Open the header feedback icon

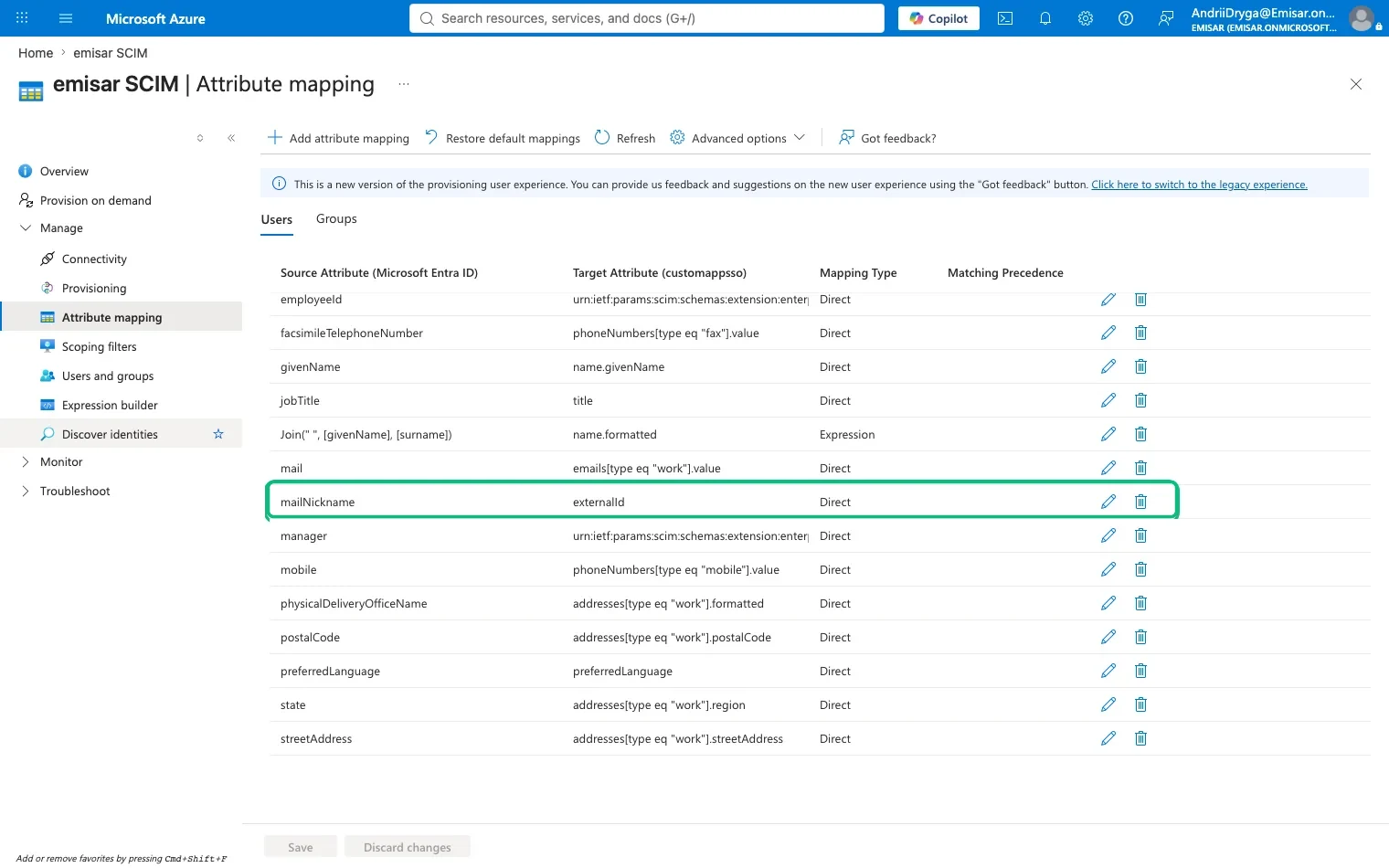tap(1166, 18)
